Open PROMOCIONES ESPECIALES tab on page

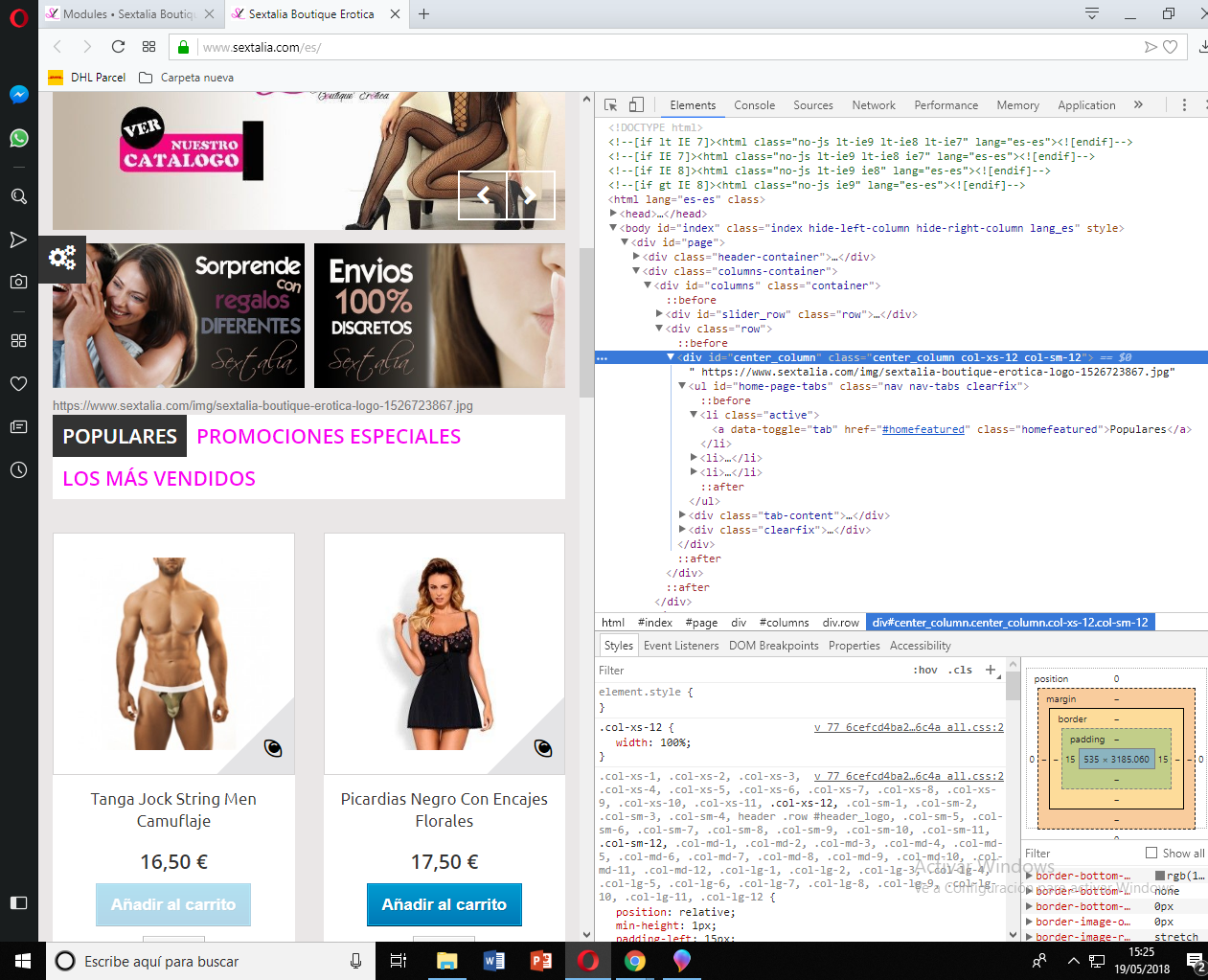tap(329, 437)
